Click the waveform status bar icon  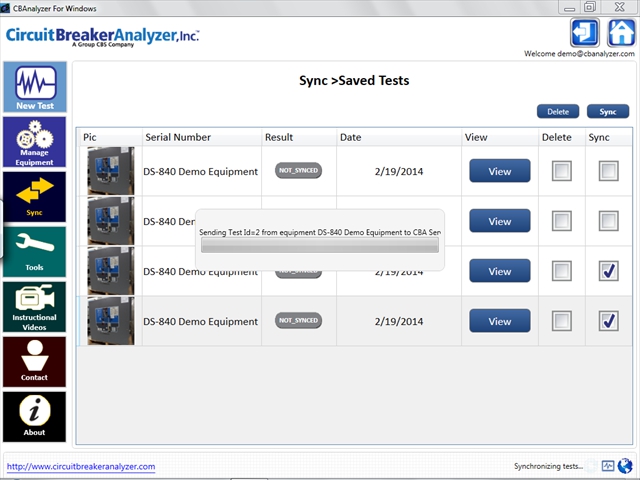click(x=608, y=466)
